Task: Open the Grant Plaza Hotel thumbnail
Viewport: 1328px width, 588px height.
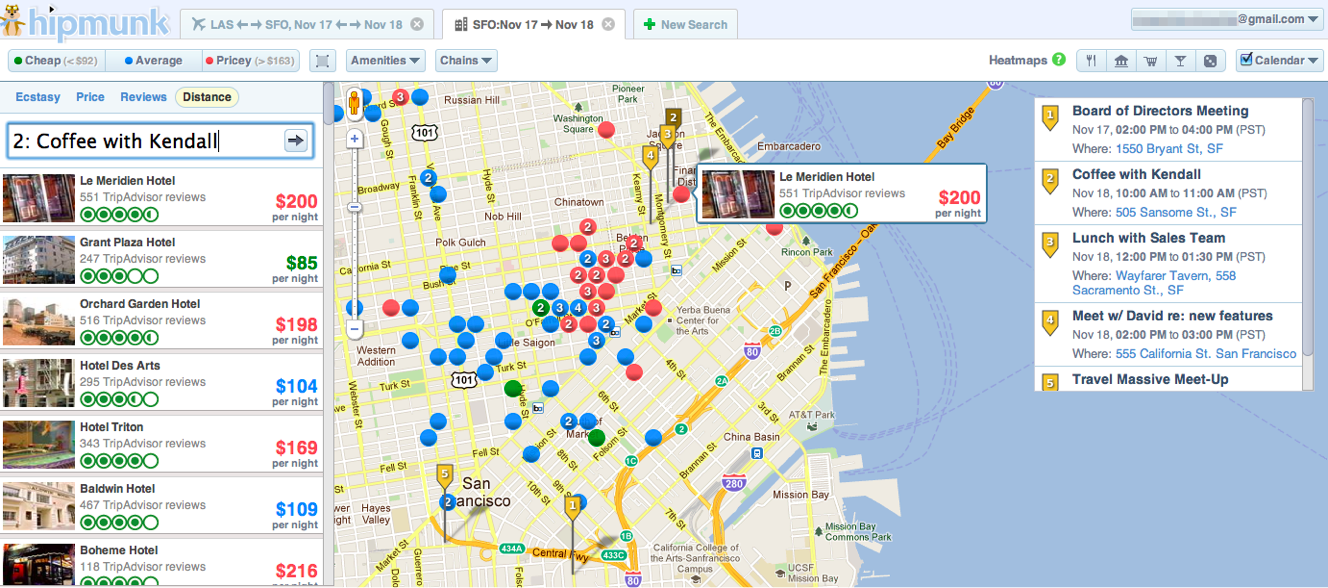Action: click(x=39, y=260)
